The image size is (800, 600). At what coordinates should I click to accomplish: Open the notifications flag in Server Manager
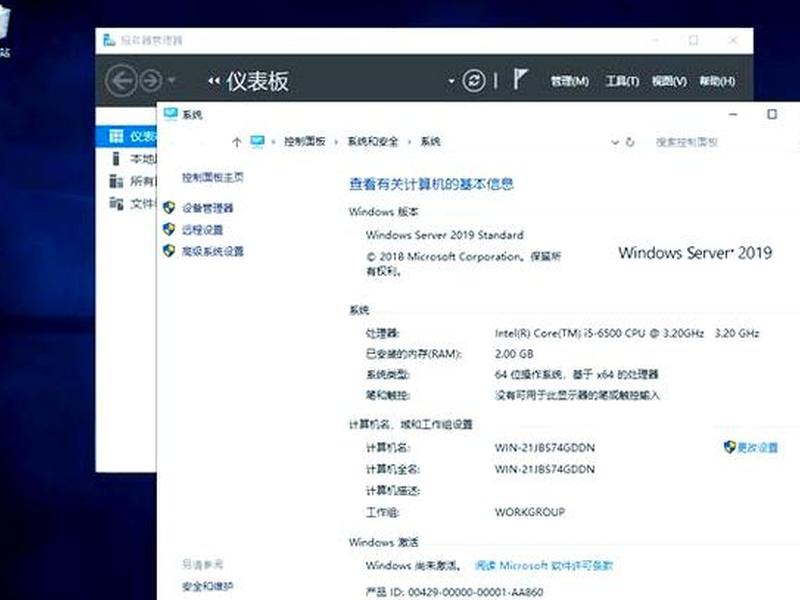click(520, 80)
